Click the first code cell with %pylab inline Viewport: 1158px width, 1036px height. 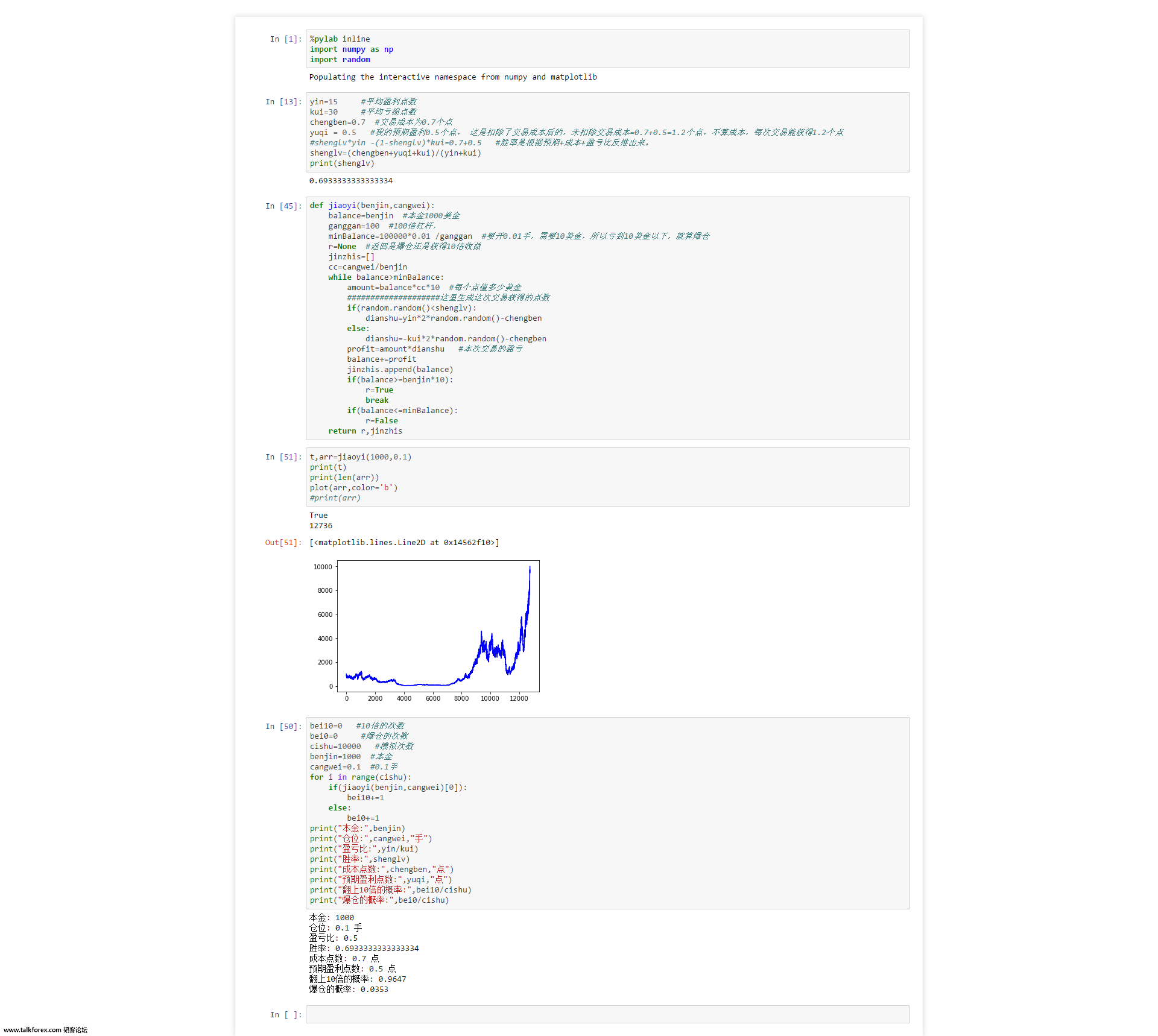click(607, 49)
